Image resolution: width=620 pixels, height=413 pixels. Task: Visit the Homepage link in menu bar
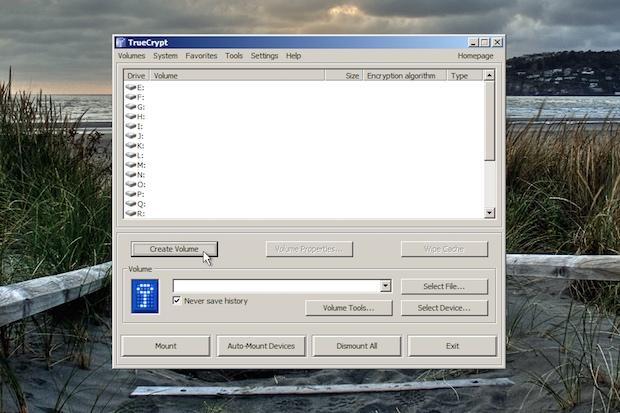point(475,56)
